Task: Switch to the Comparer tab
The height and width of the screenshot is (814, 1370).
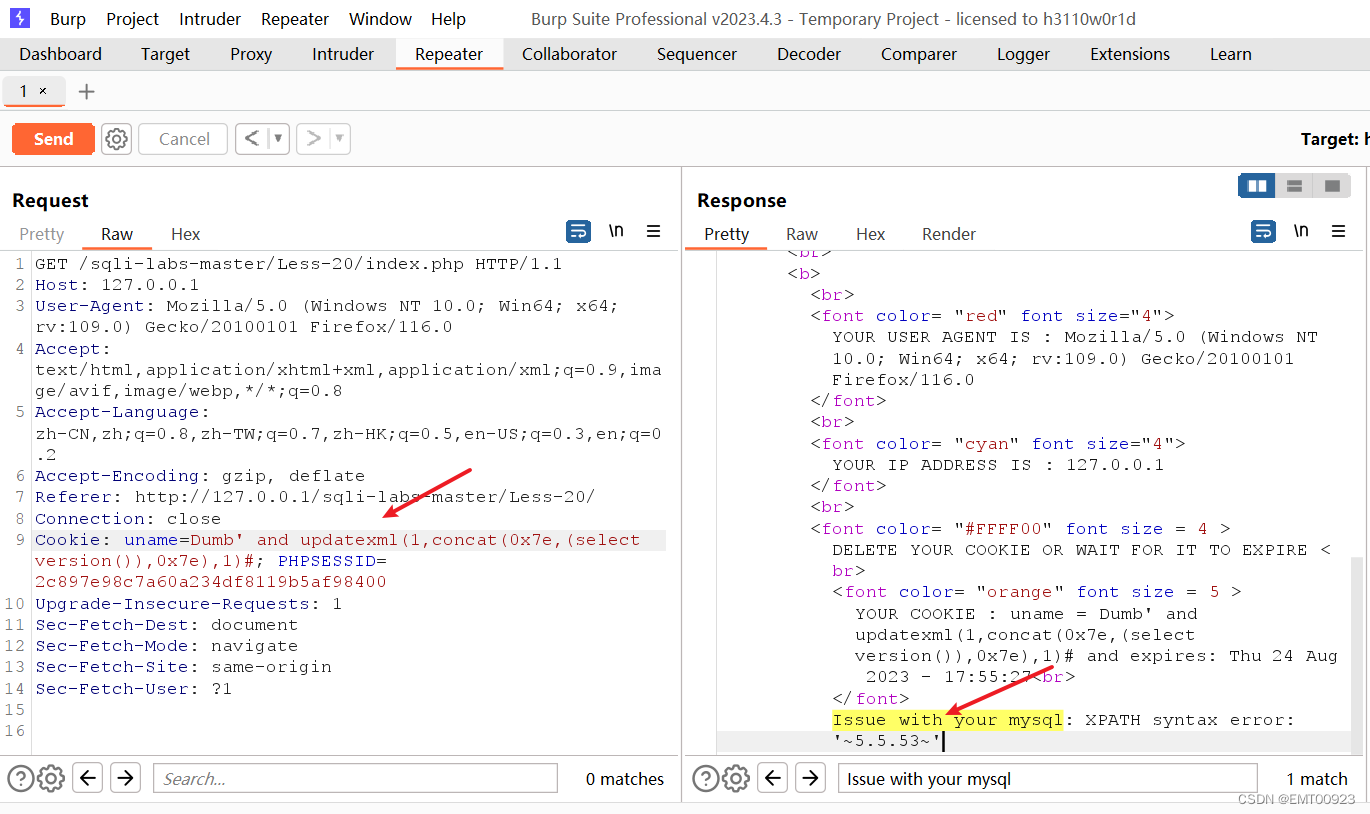Action: click(x=919, y=54)
